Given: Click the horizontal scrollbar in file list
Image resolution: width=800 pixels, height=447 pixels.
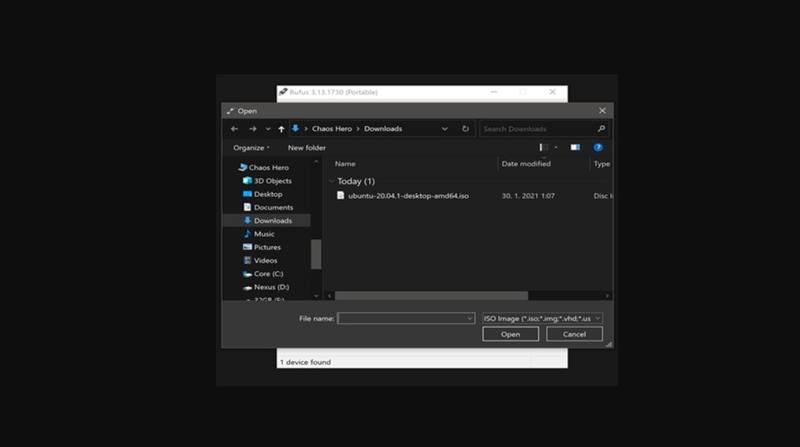Looking at the screenshot, I should click(431, 295).
